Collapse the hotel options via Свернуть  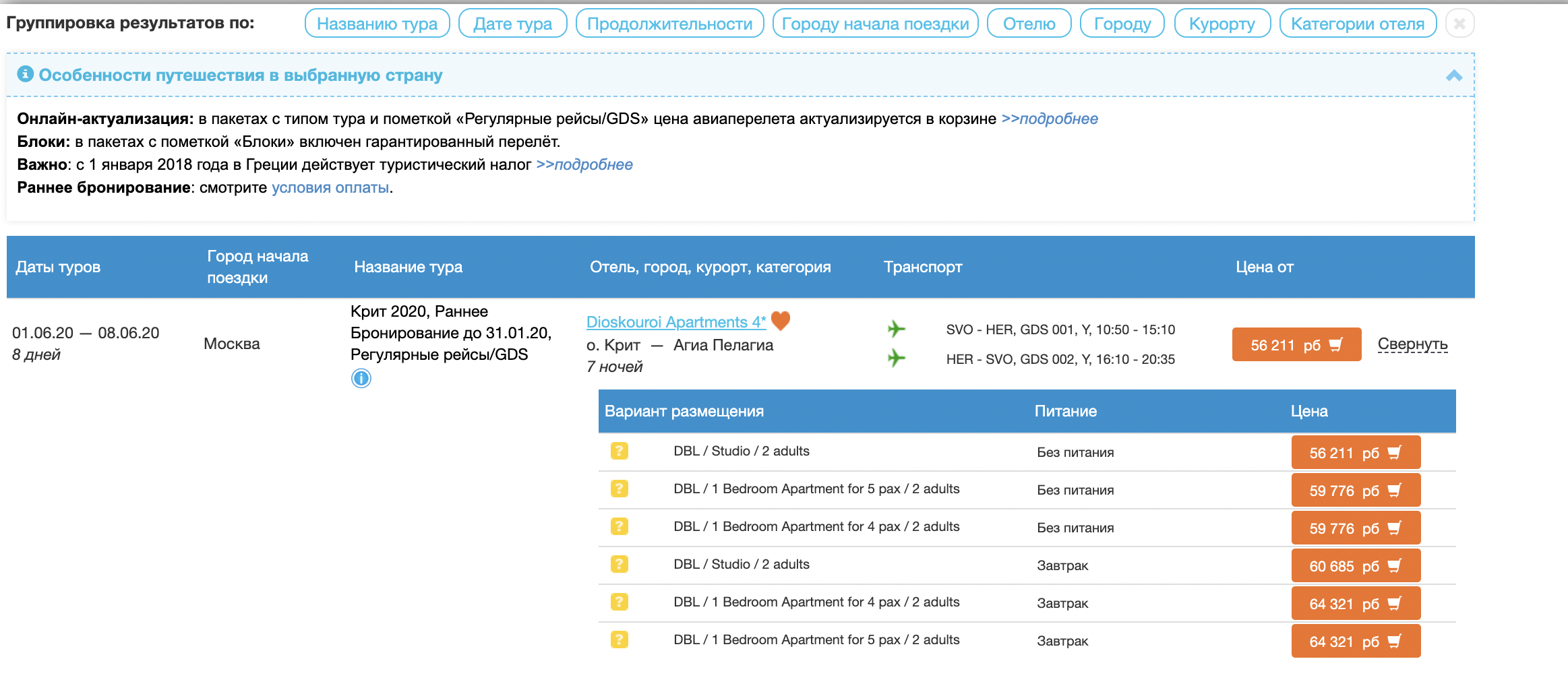[1412, 344]
